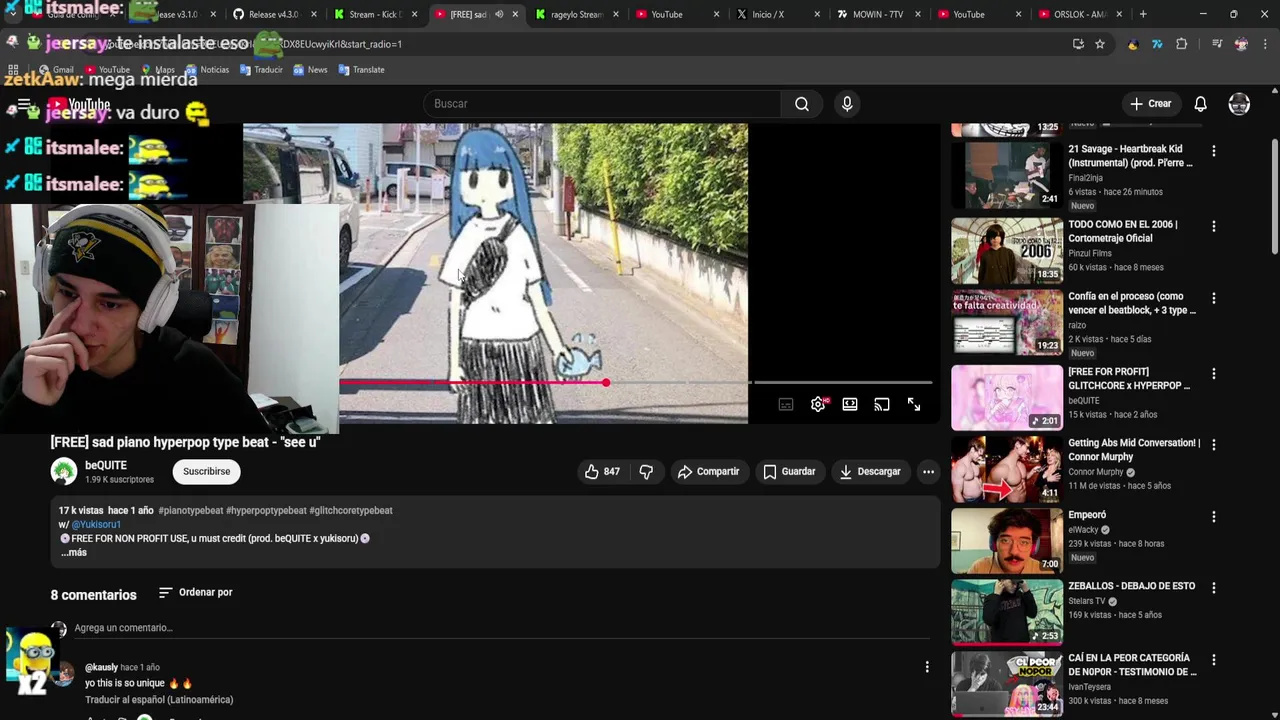Viewport: 1280px width, 720px height.
Task: Open options for 21 Savage Heartbreak Kid
Action: pos(1214,151)
